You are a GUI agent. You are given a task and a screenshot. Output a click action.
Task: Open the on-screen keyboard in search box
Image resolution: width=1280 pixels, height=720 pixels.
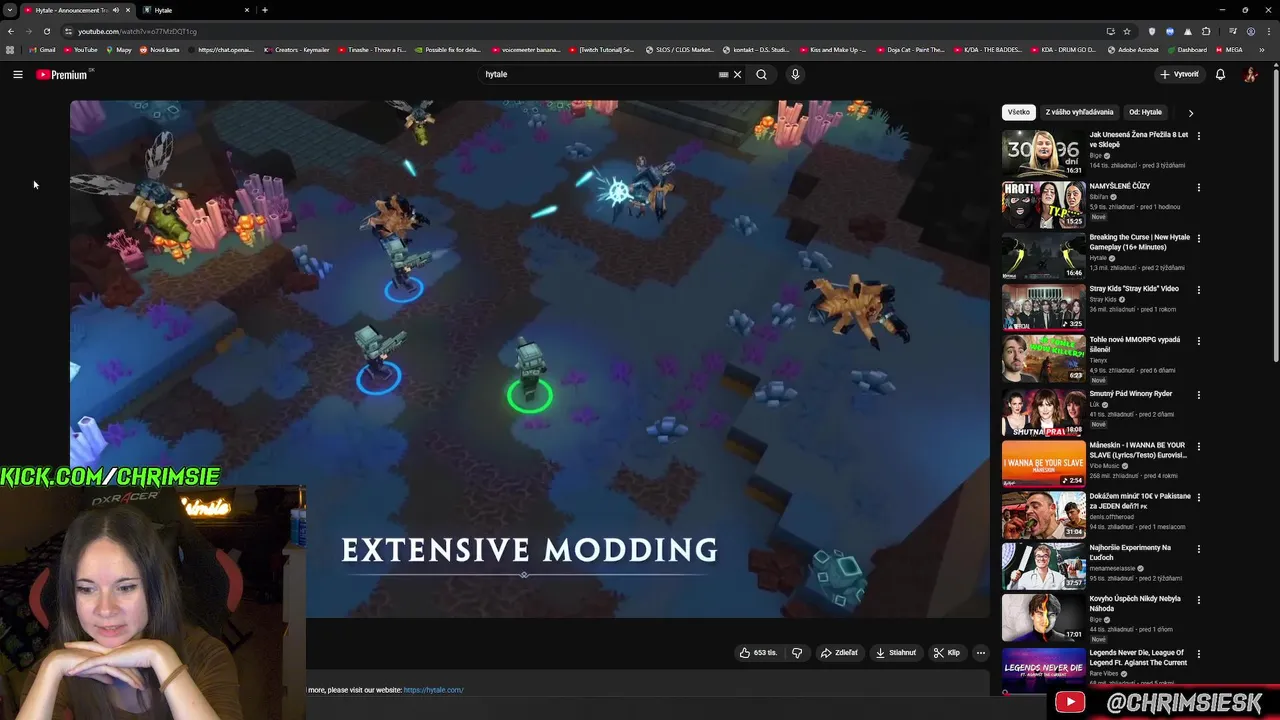(724, 74)
